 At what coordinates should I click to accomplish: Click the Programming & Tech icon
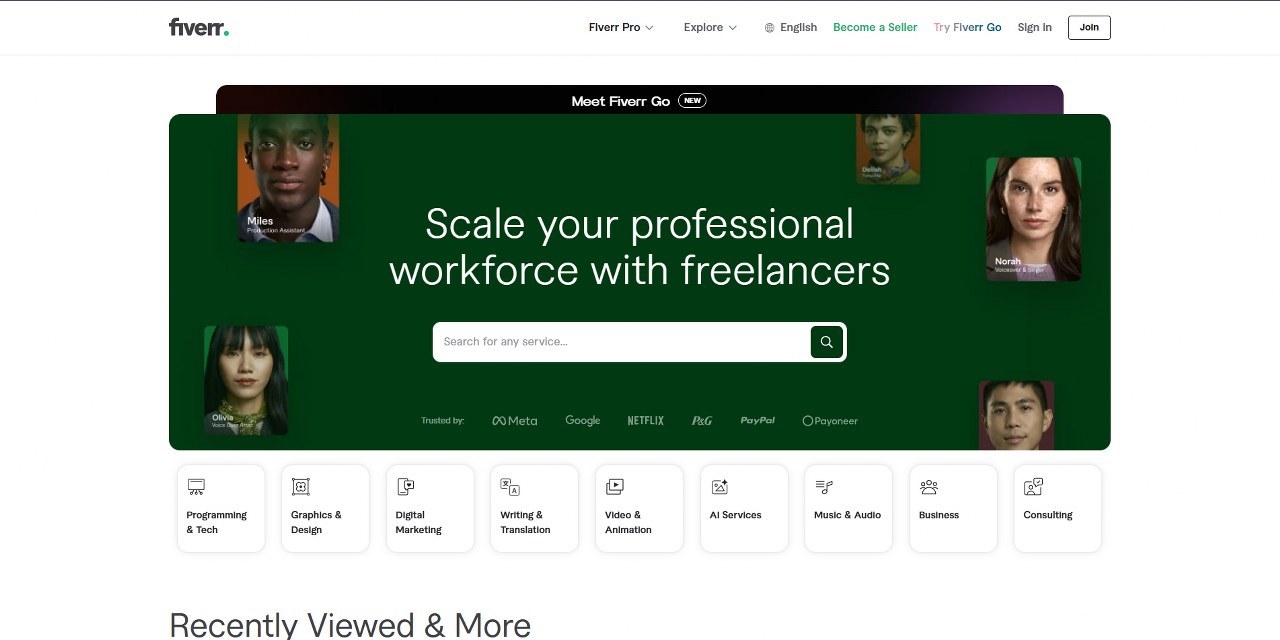click(x=196, y=487)
